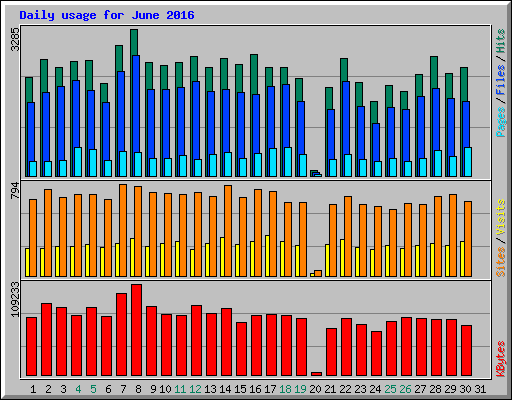Screen dimensions: 512x400
Task: Click the Hits legend label
Action: [x=501, y=41]
